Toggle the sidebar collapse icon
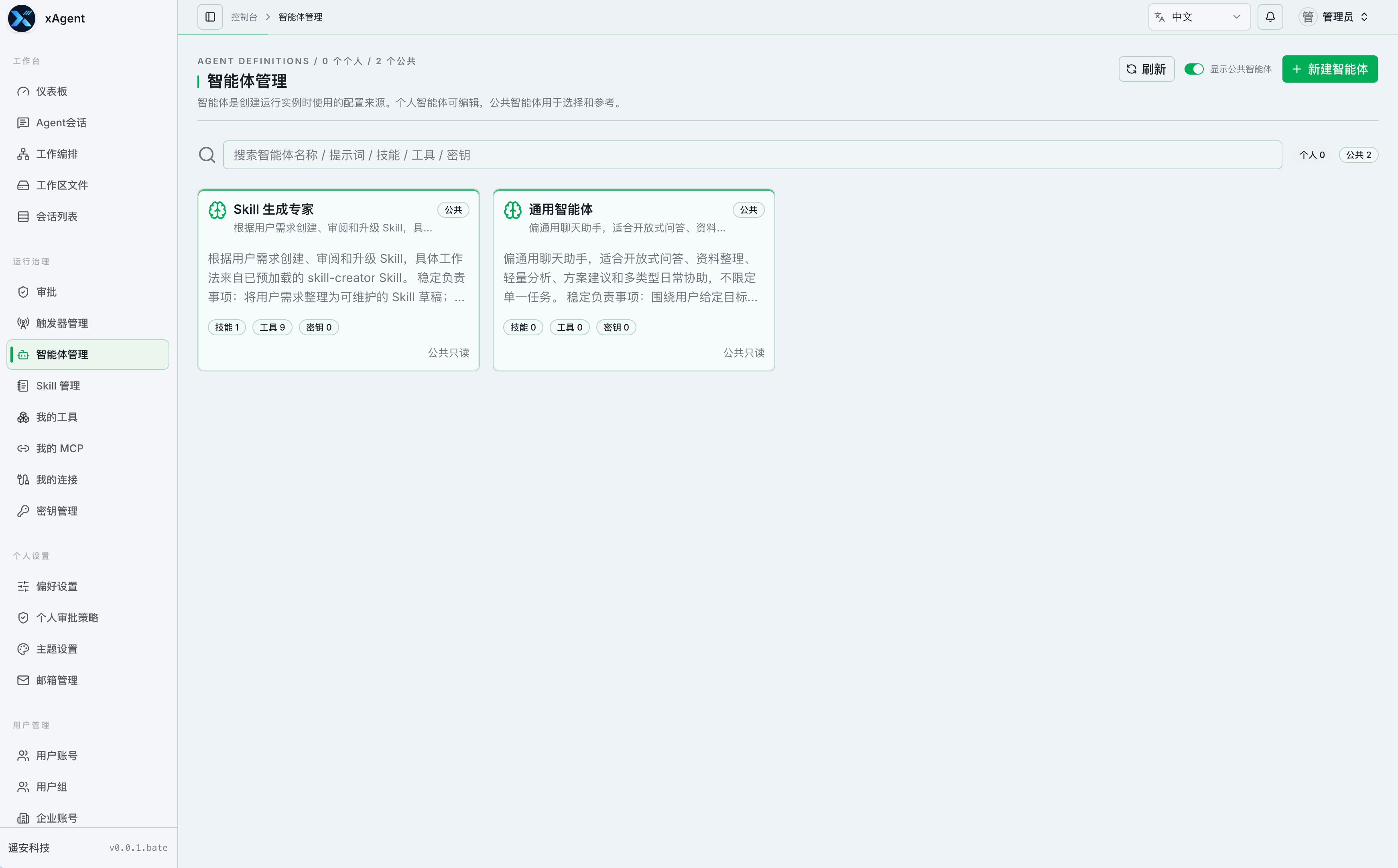The width and height of the screenshot is (1398, 868). pos(210,17)
